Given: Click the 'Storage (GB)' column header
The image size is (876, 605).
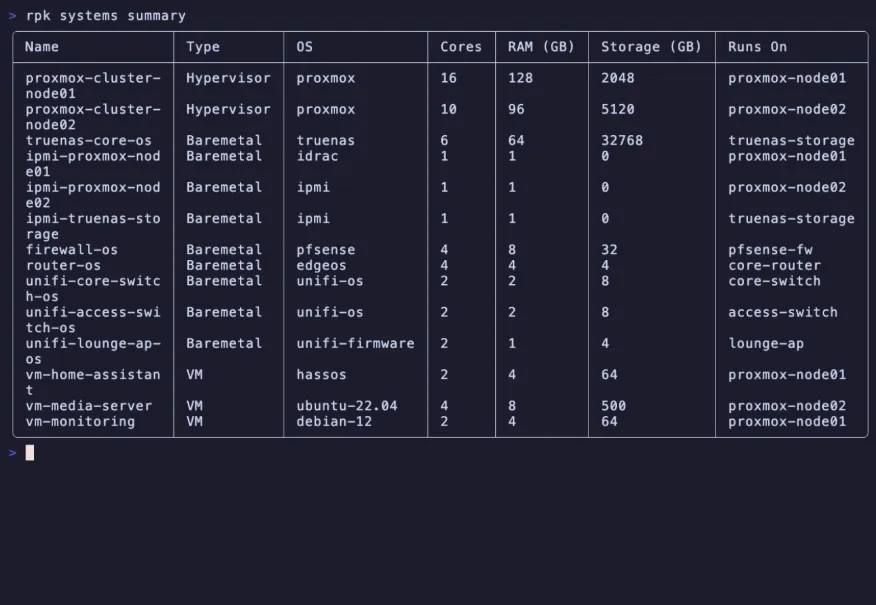Looking at the screenshot, I should [x=651, y=47].
